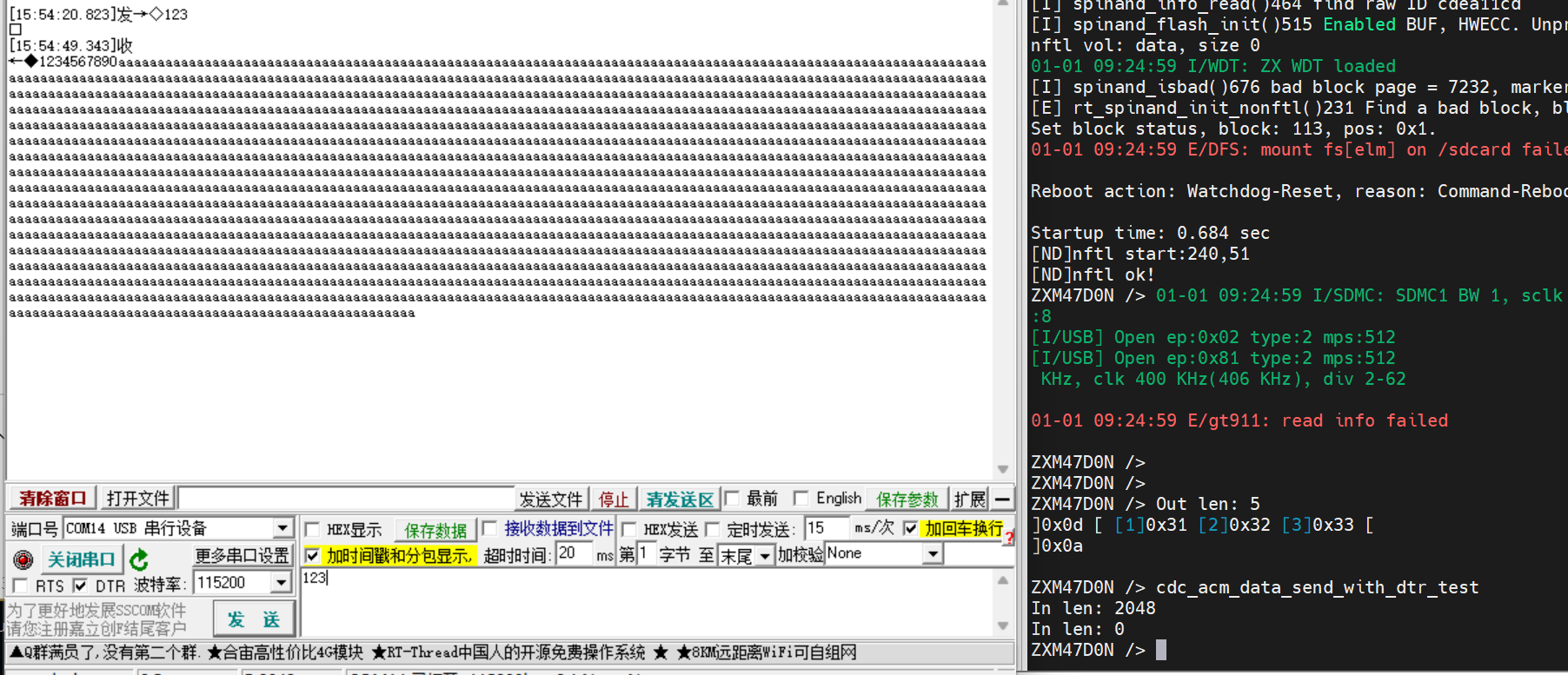Image resolution: width=1568 pixels, height=675 pixels.
Task: Click the 定时发送 interval field showing 15
Action: (827, 528)
